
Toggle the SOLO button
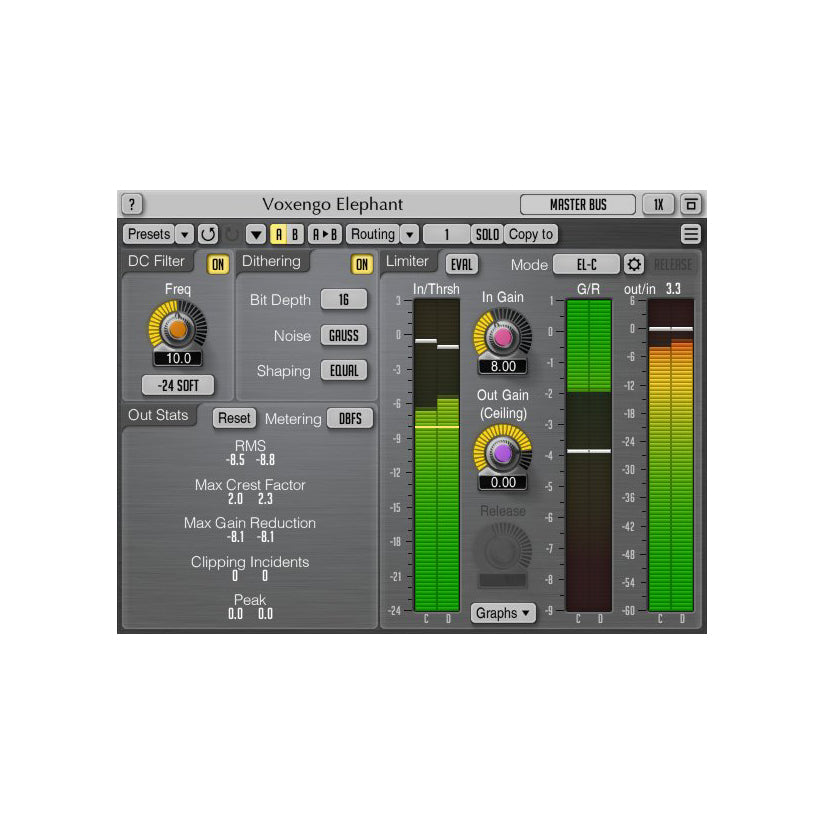click(487, 234)
